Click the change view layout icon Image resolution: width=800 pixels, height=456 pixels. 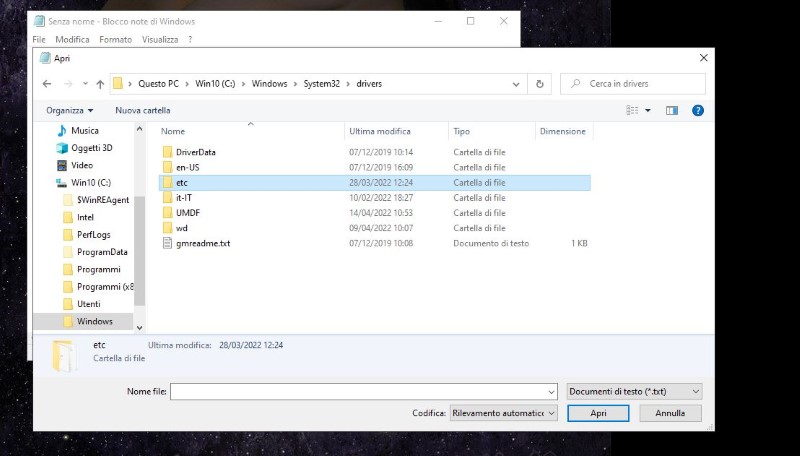click(634, 110)
